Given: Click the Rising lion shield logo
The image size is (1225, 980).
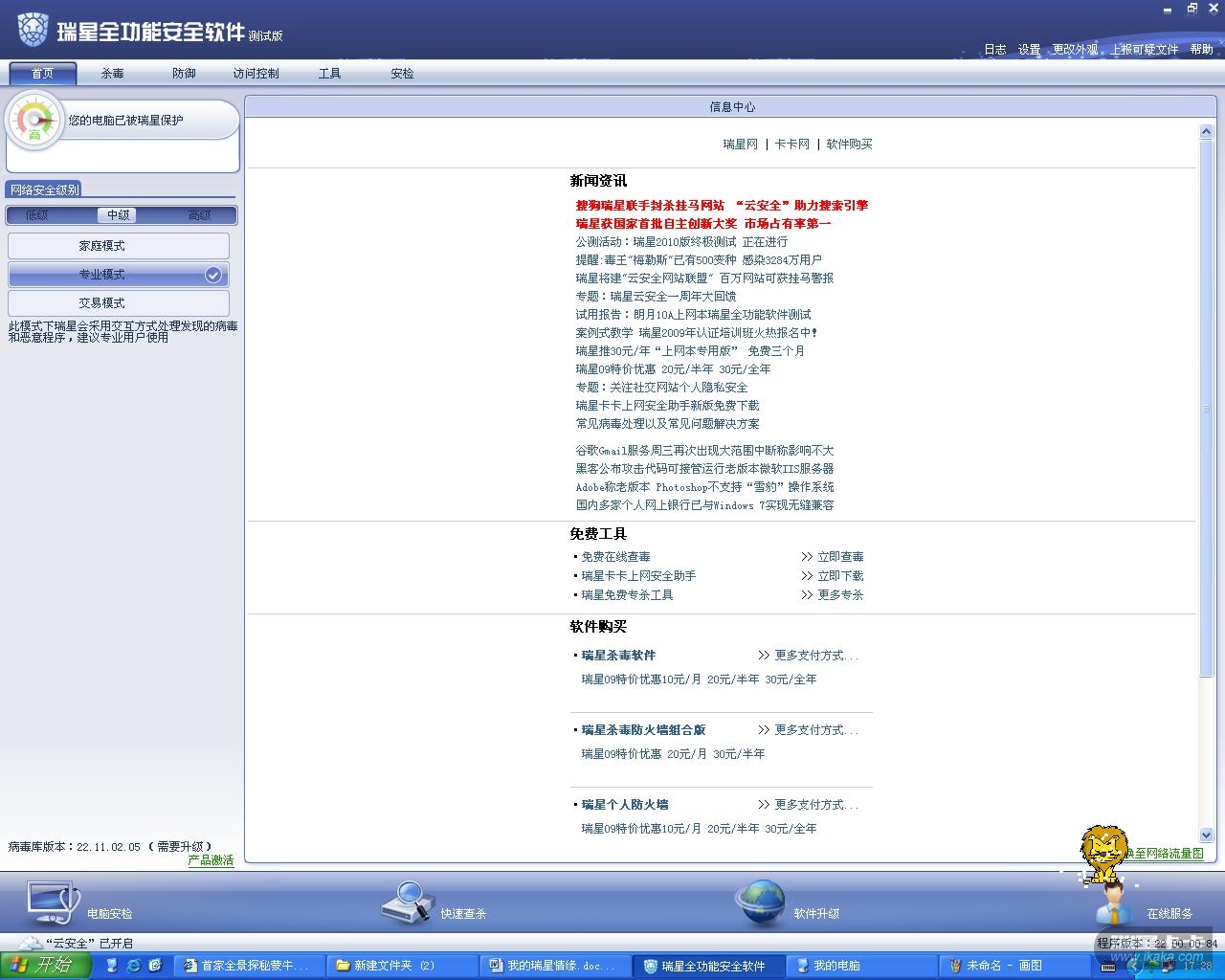Looking at the screenshot, I should [x=33, y=30].
